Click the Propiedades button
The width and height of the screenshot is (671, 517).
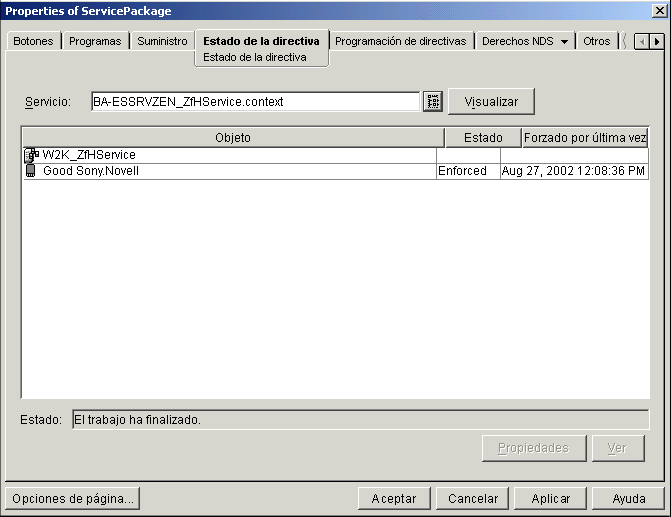(534, 448)
